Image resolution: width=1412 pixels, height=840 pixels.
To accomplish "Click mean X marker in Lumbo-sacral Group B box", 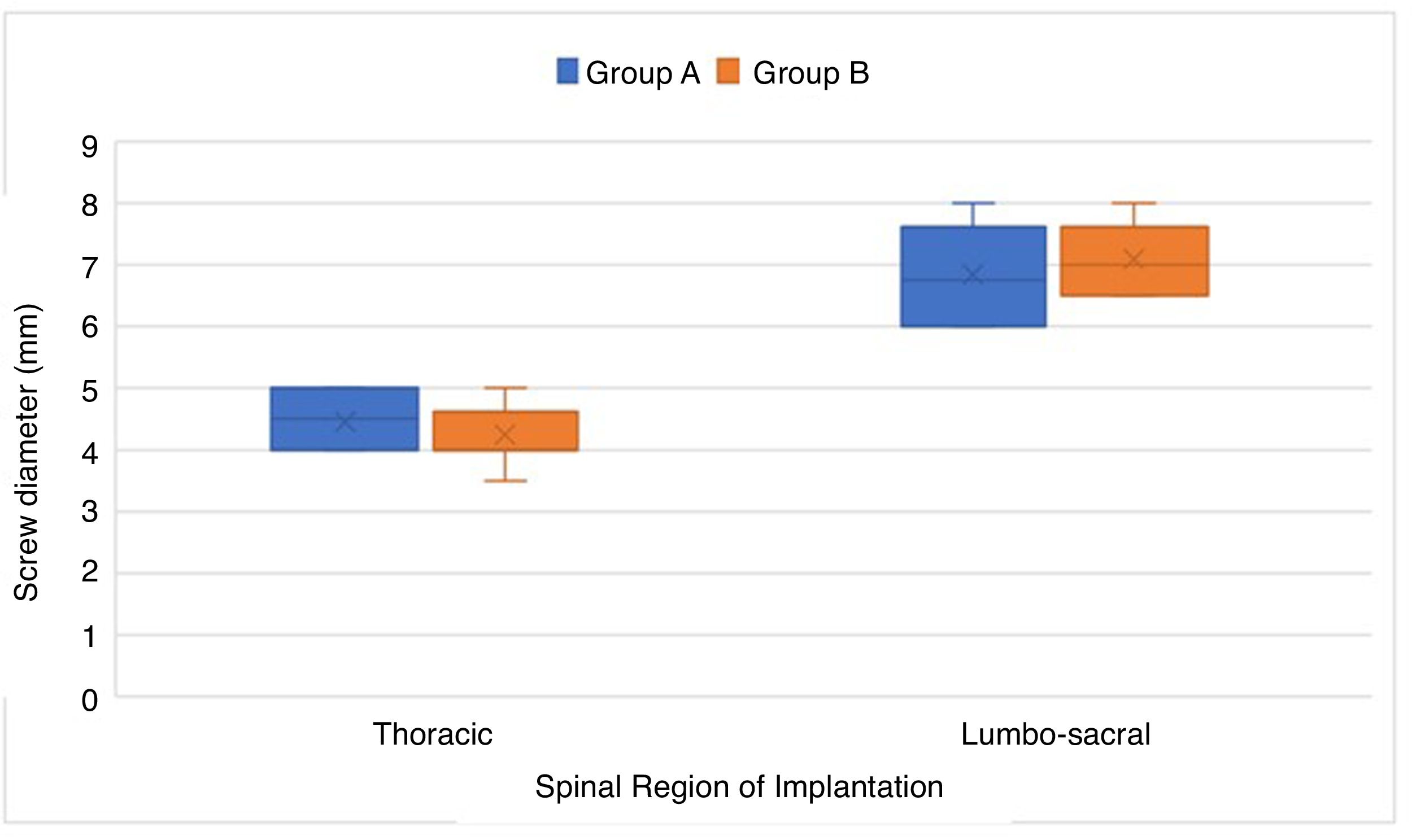I will 1134,260.
